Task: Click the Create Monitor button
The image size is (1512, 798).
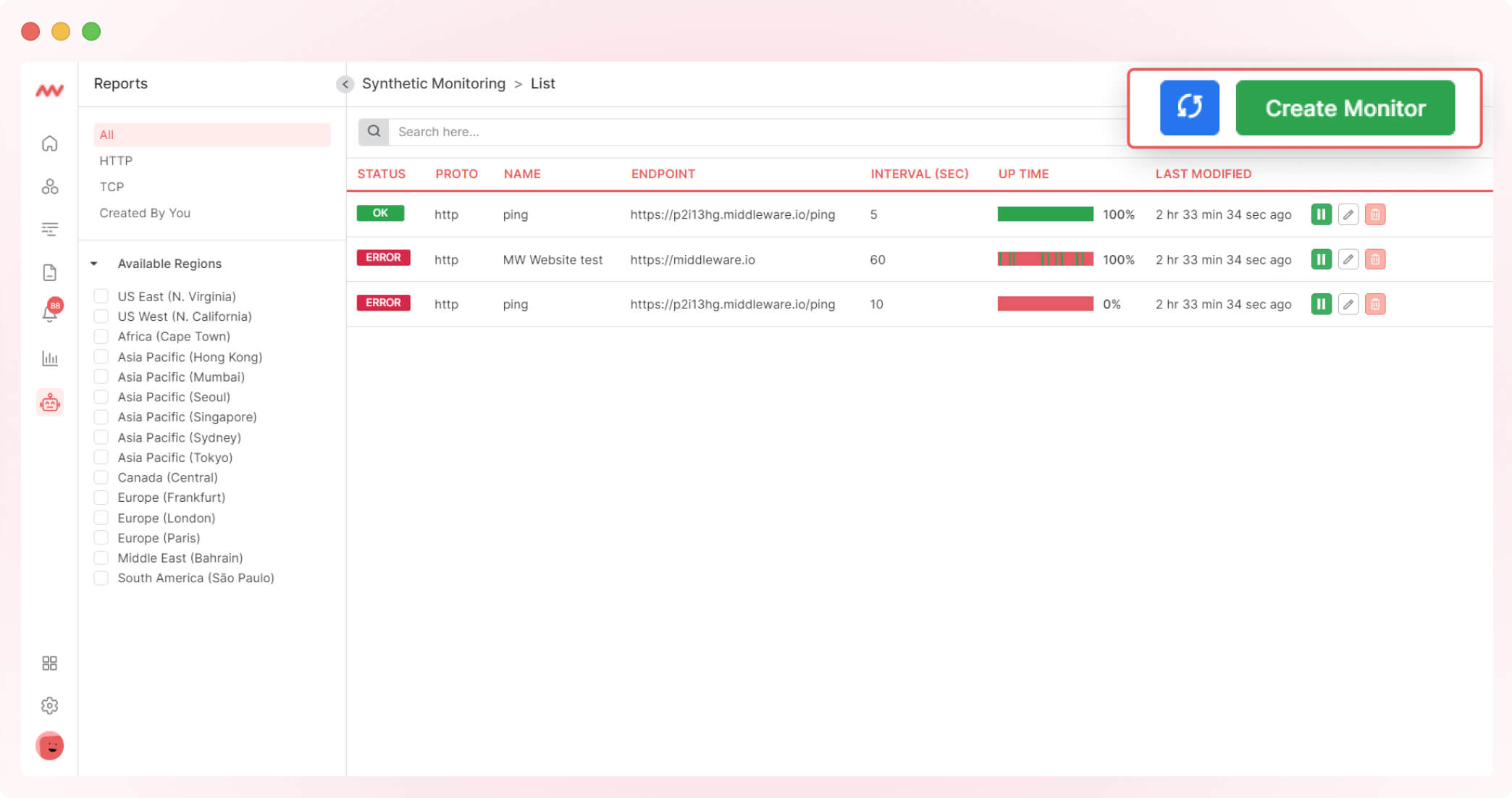Action: 1345,108
